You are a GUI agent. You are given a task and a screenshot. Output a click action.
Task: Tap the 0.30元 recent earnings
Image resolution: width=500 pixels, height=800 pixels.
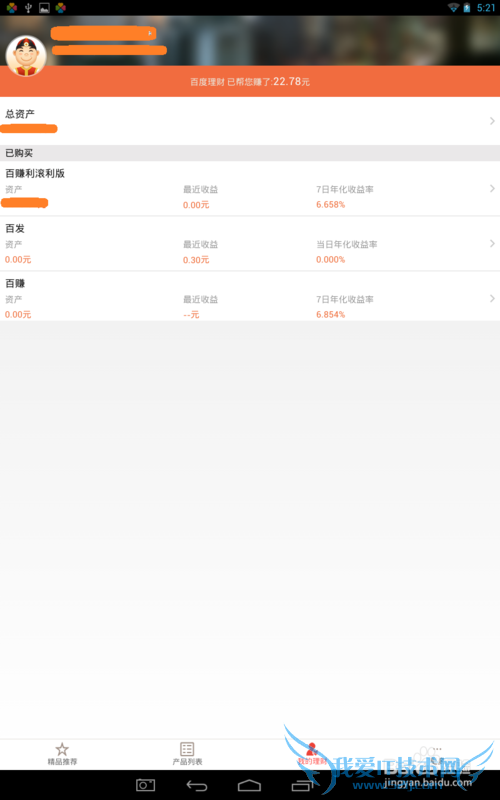point(196,260)
